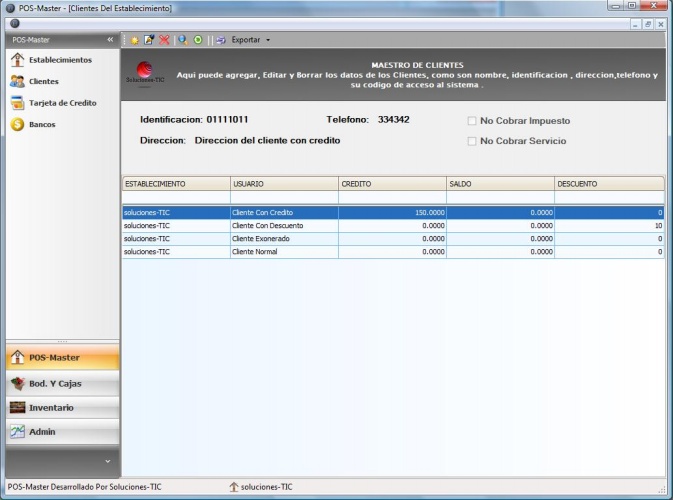The image size is (673, 500).
Task: Sort by the SALDO column header
Action: 500,184
